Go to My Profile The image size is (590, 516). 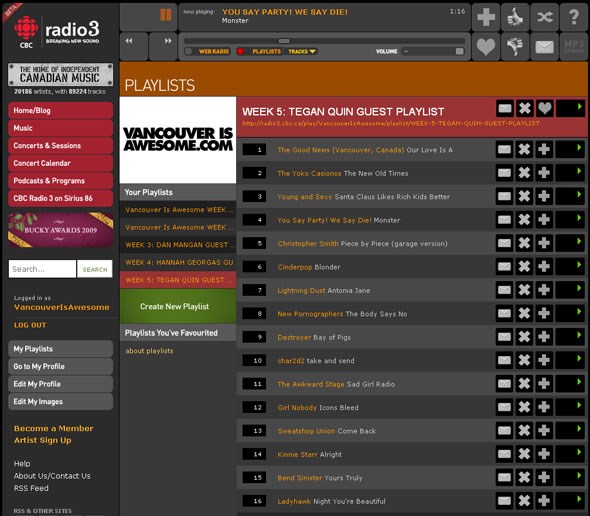tap(61, 366)
